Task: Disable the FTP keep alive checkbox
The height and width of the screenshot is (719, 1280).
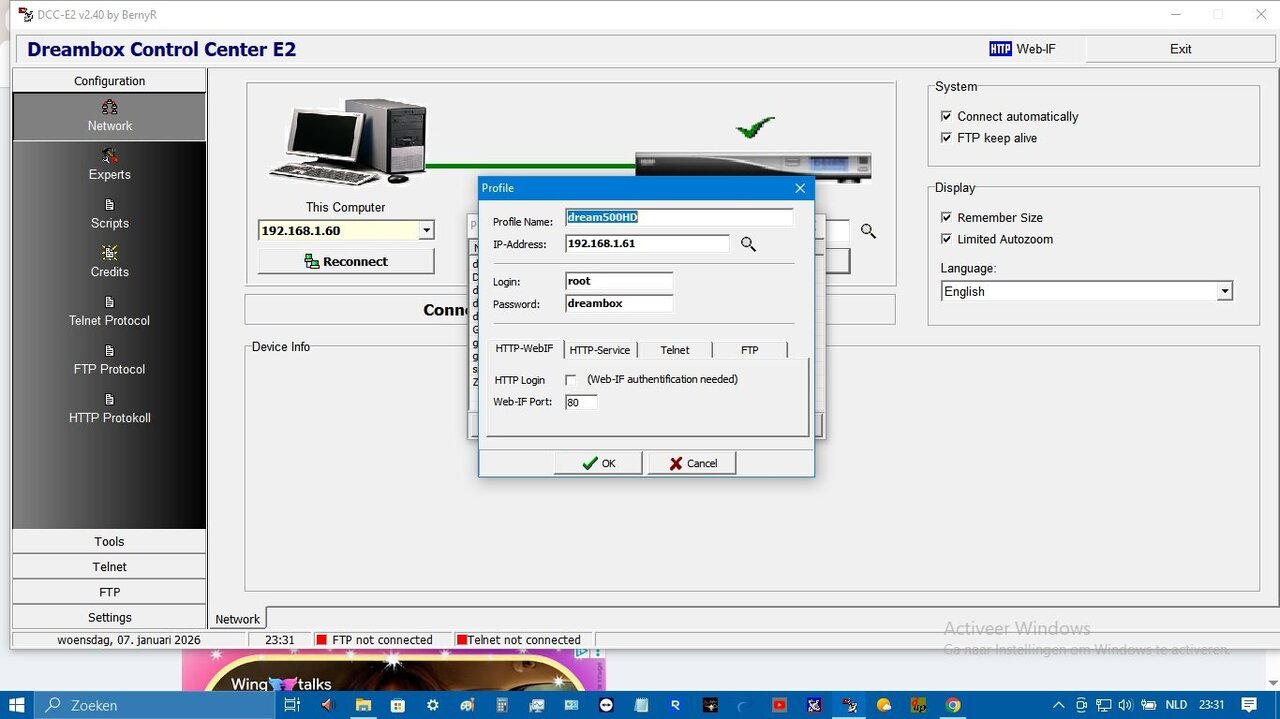Action: point(946,138)
